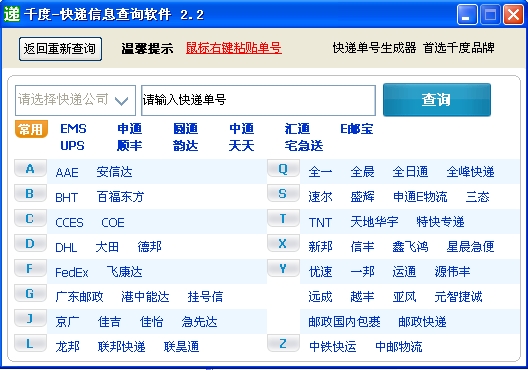
Task: Select 中邮物流 courier
Action: click(x=399, y=346)
